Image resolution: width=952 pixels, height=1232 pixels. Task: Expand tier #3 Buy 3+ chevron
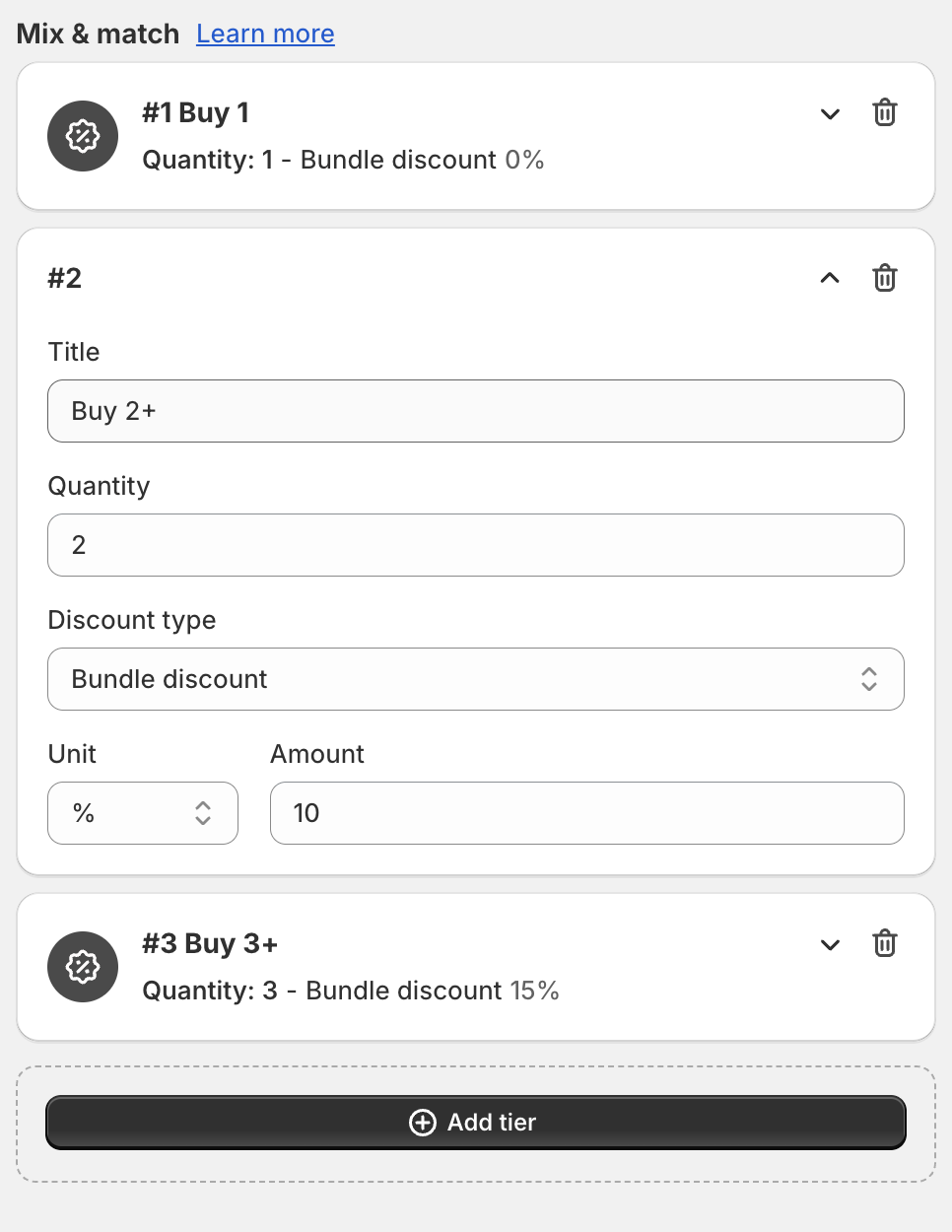(830, 944)
